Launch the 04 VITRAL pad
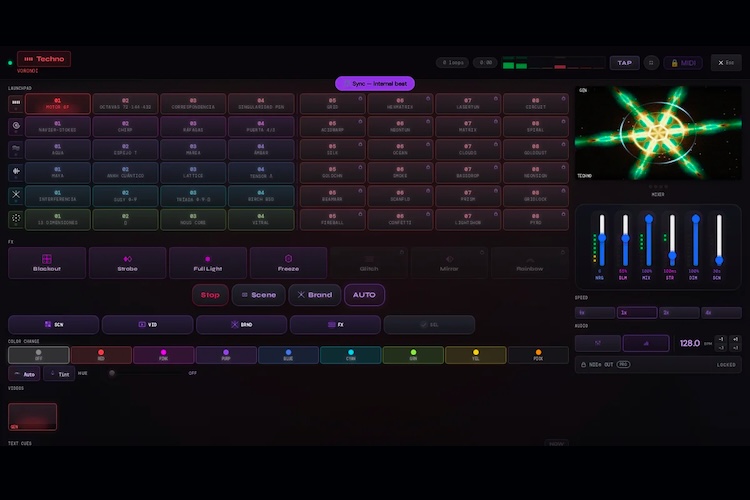The image size is (750, 500). point(261,219)
